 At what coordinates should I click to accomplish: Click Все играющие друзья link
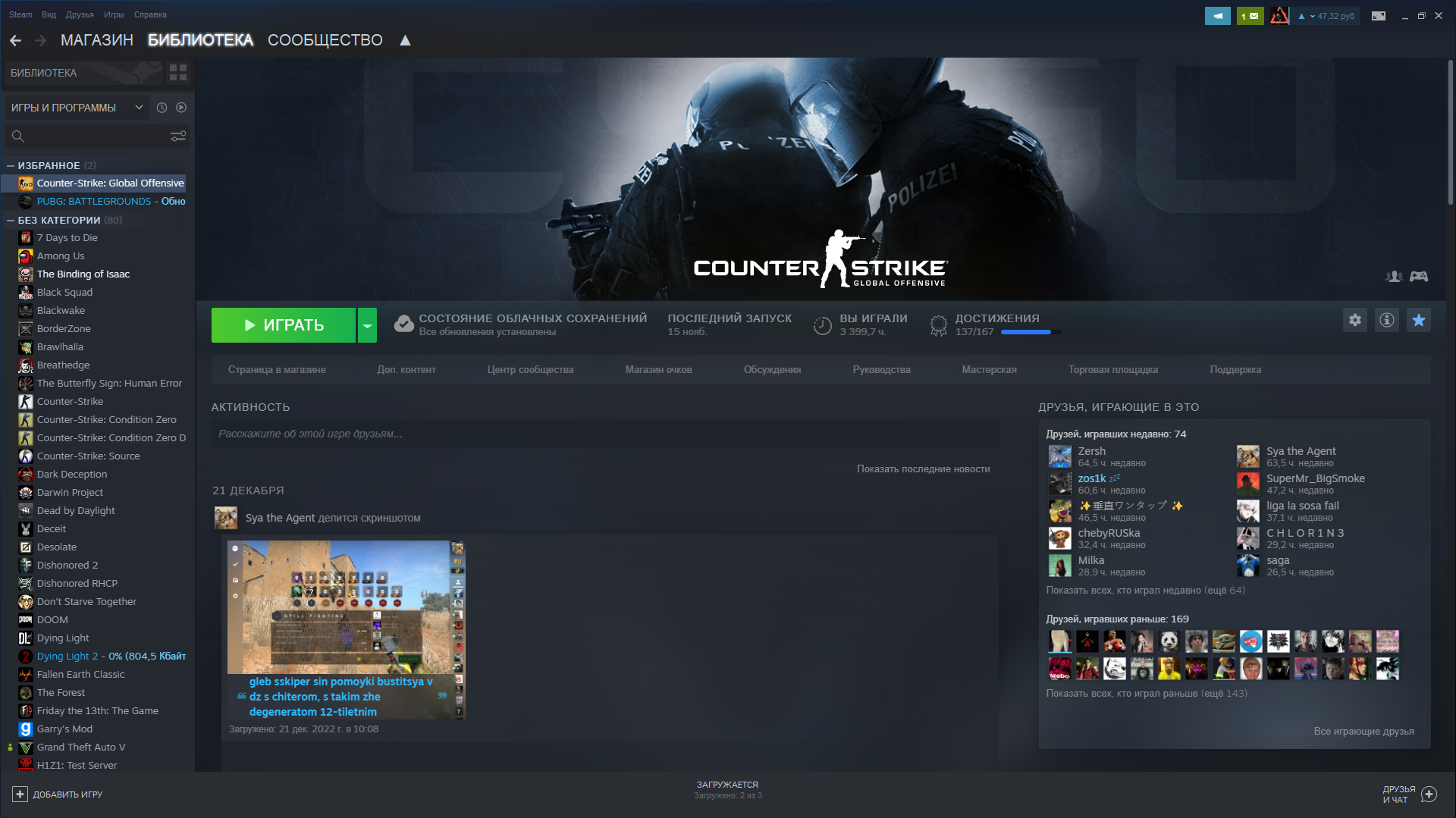pos(1363,732)
